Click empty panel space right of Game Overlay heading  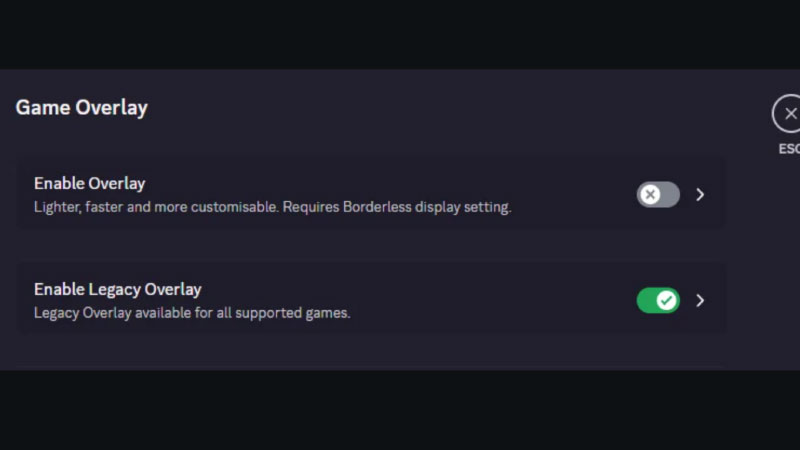450,107
